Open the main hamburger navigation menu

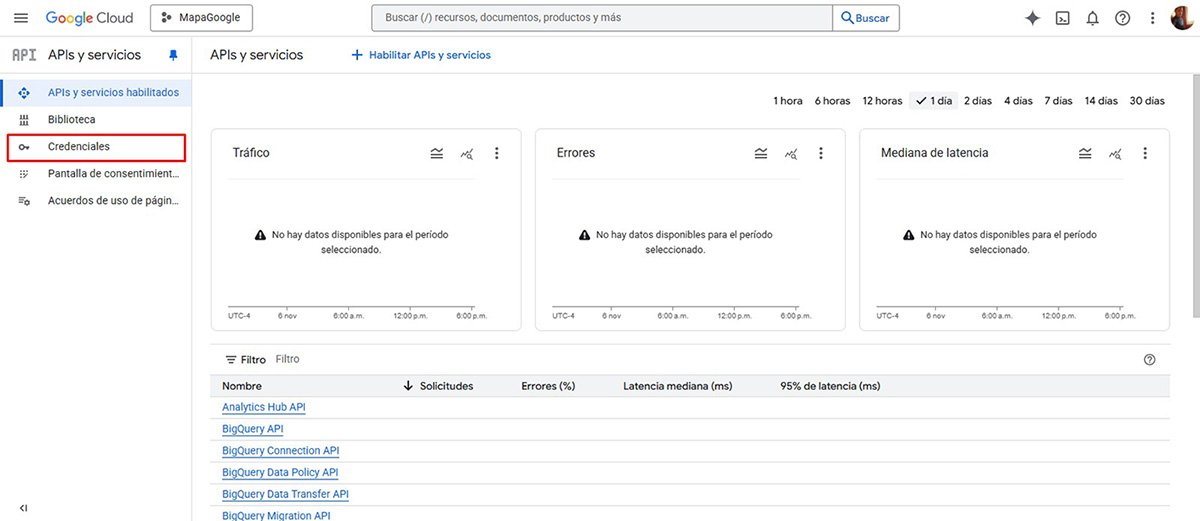pyautogui.click(x=21, y=18)
